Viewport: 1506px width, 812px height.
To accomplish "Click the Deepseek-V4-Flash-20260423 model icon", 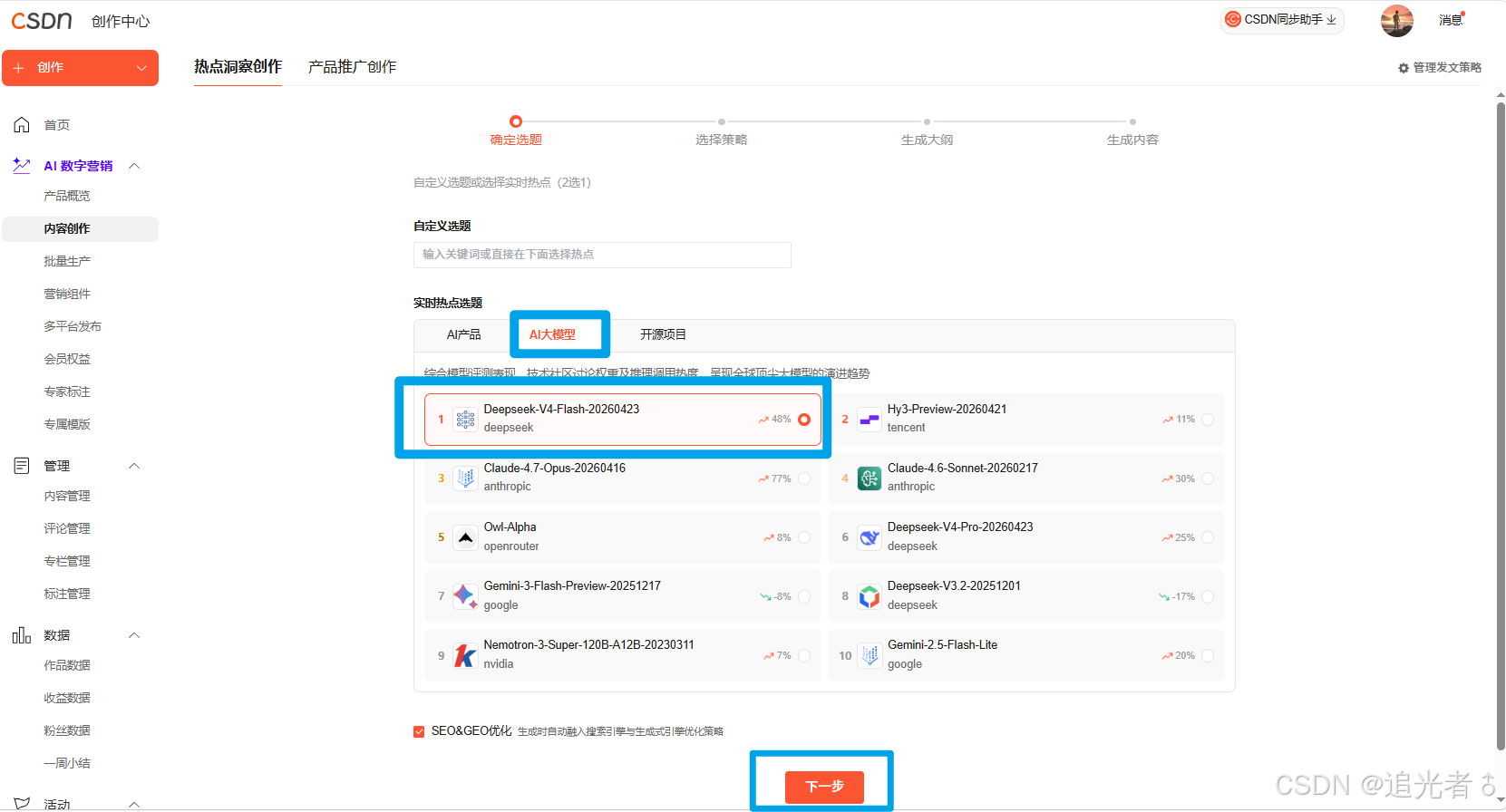I will tap(465, 420).
